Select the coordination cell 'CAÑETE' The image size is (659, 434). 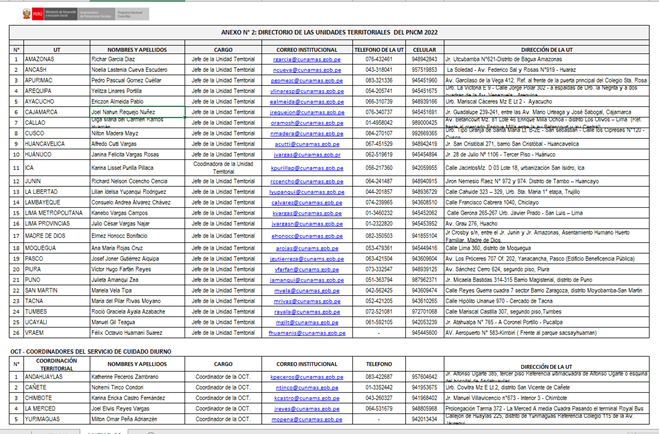coord(57,387)
